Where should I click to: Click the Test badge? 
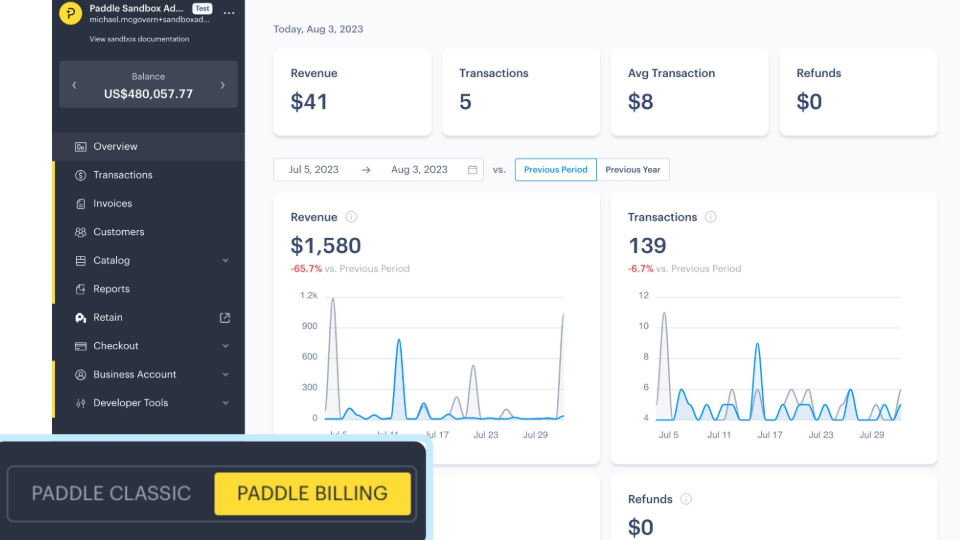[202, 9]
